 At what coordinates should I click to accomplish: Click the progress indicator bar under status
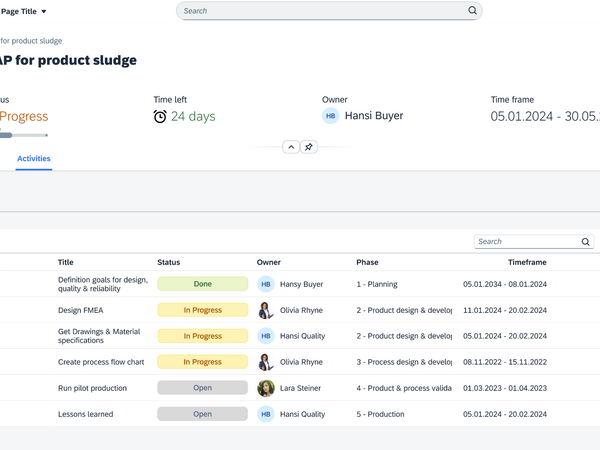click(x=22, y=135)
